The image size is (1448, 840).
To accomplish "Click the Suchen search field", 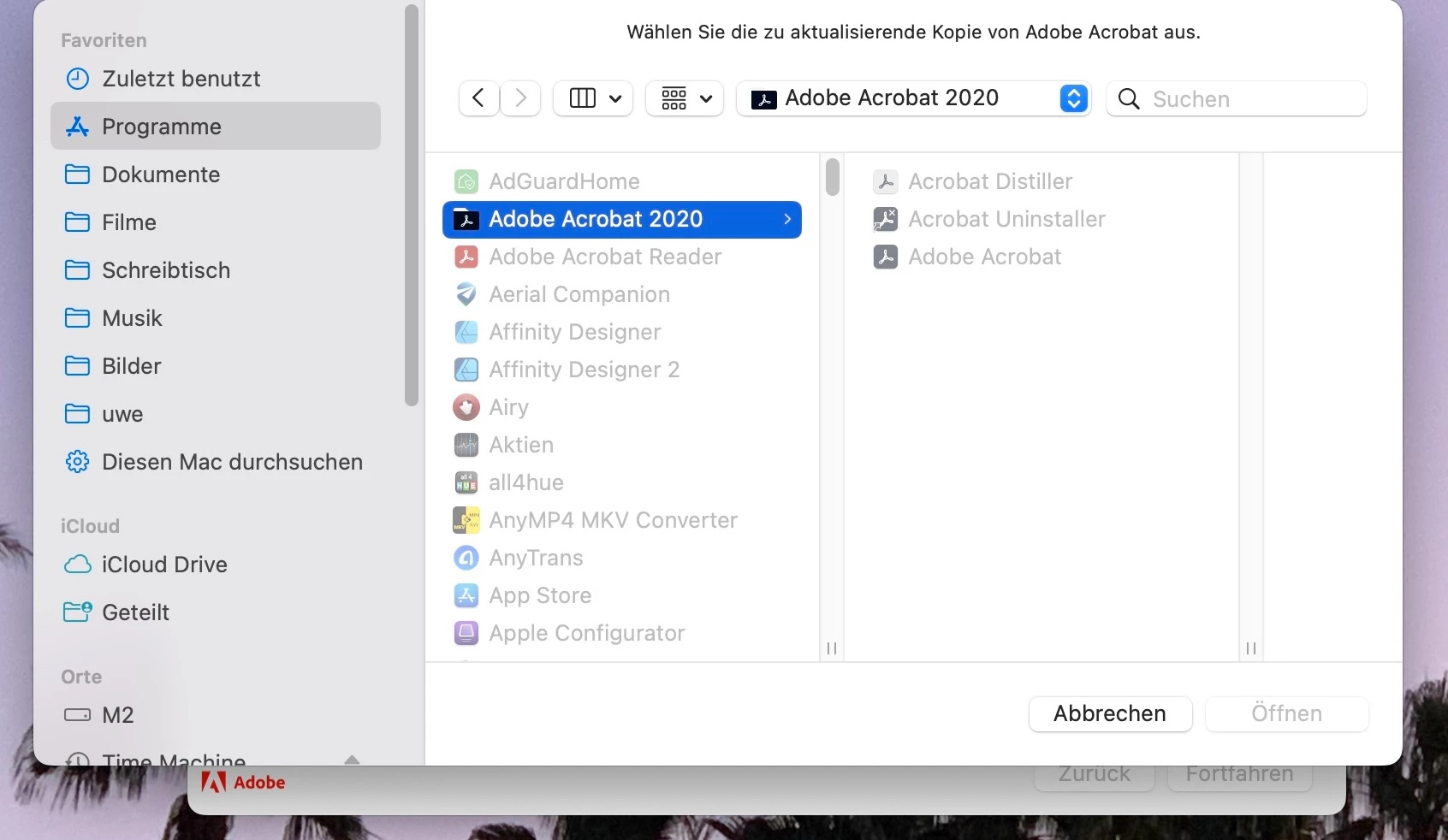I will (1237, 98).
